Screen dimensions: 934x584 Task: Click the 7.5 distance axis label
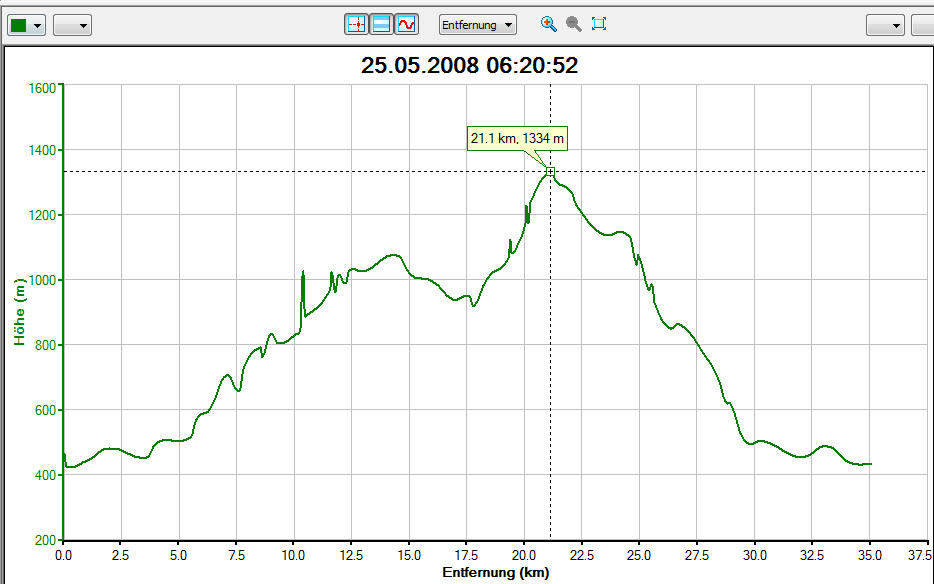(236, 555)
